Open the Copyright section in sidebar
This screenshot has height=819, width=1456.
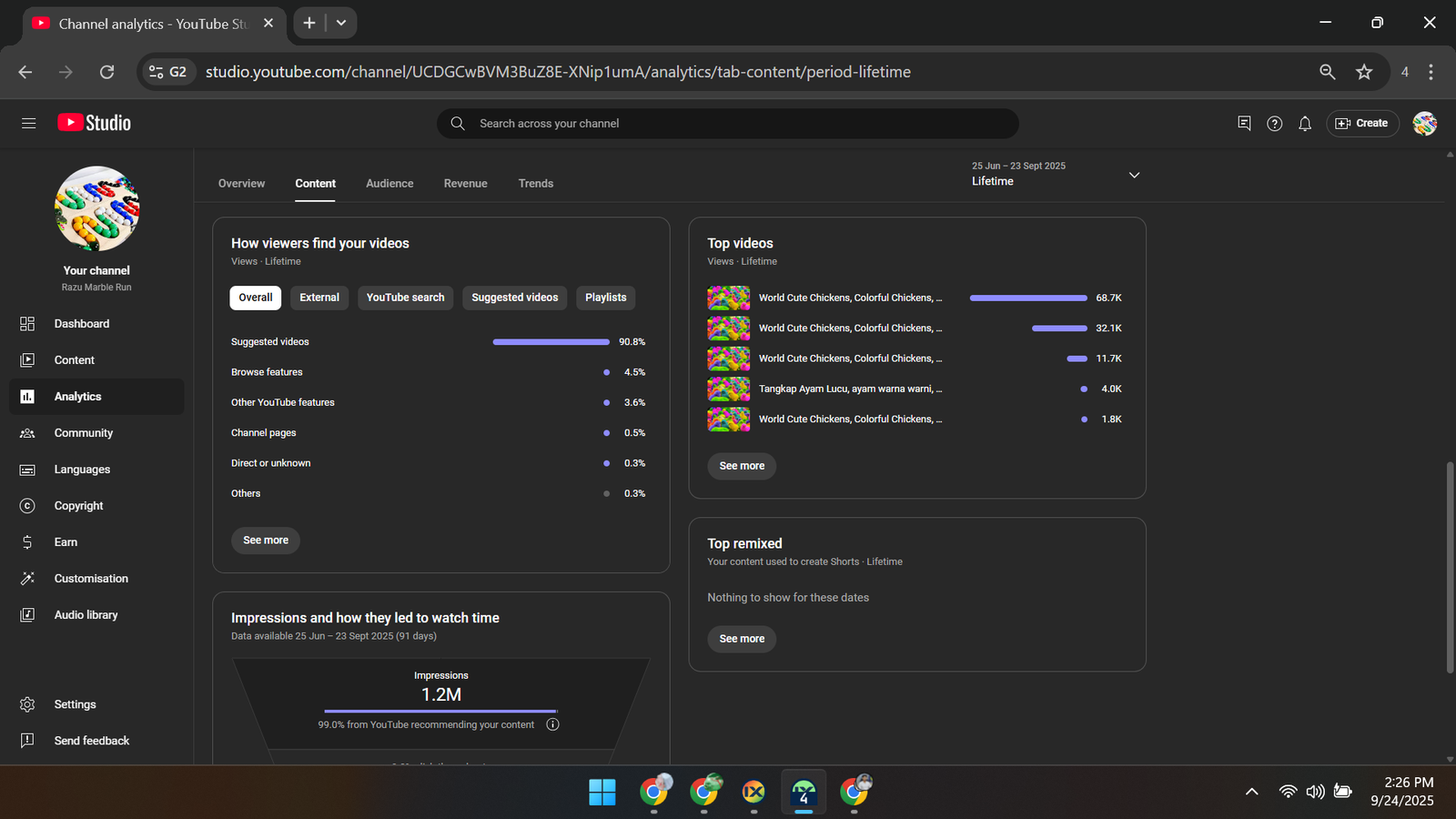[78, 506]
